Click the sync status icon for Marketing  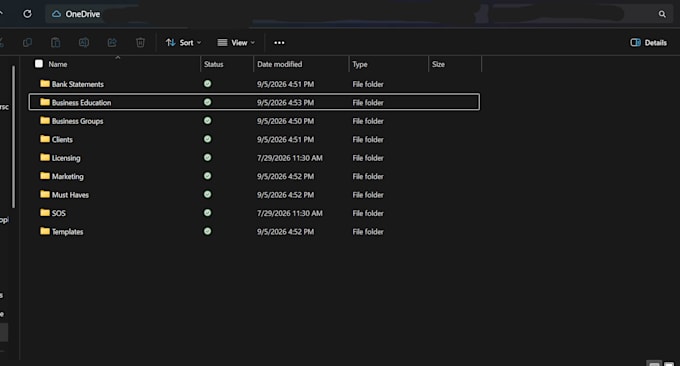coord(208,176)
